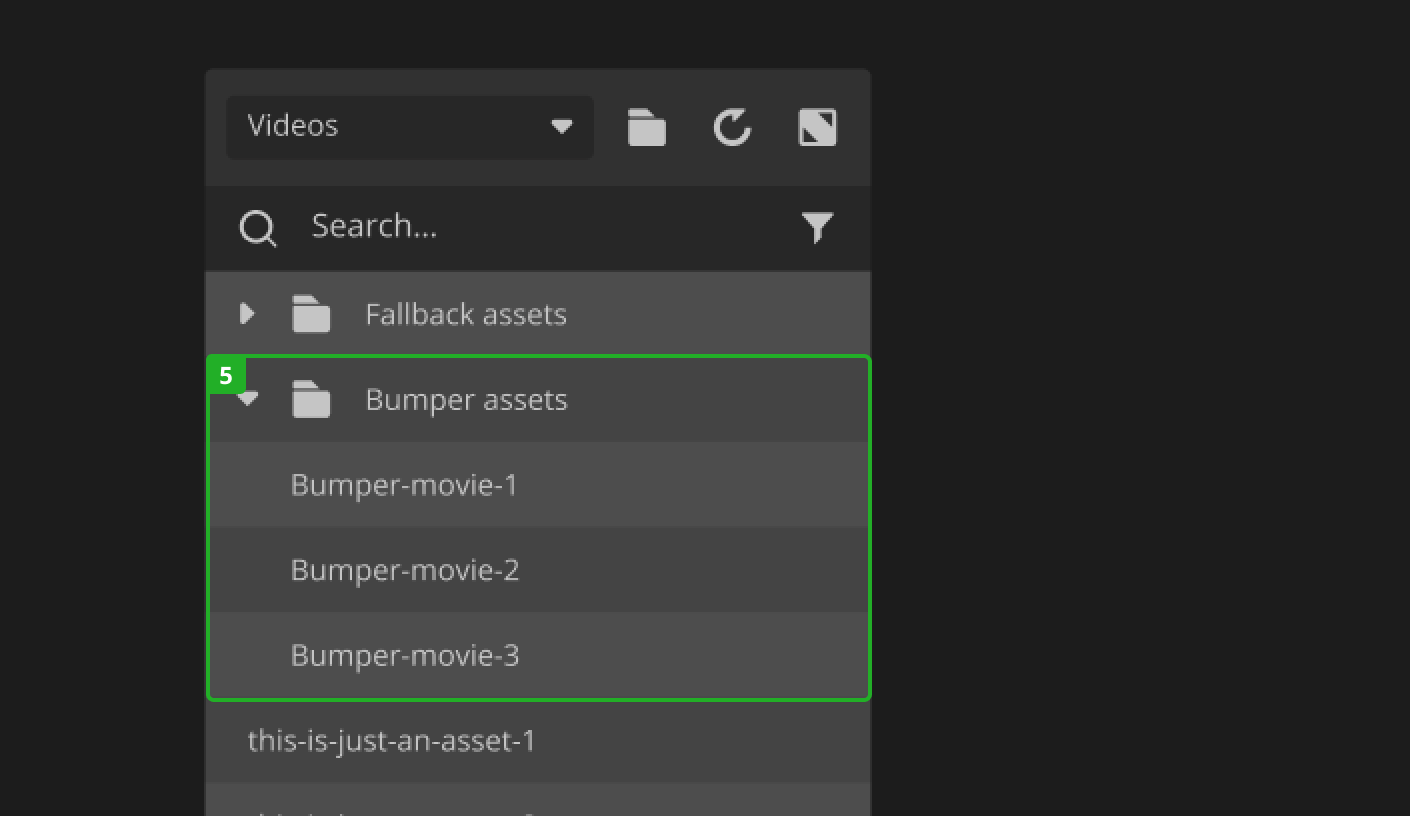Click the green number 5 badge

226,376
